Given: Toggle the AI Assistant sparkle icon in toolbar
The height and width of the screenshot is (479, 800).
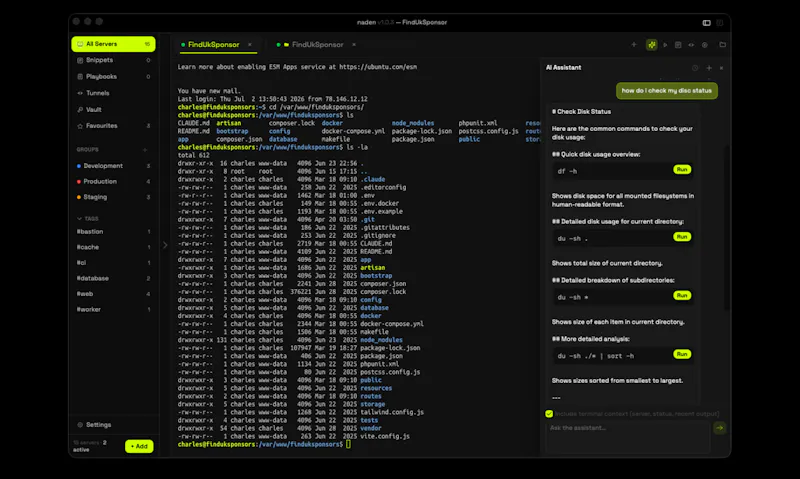Looking at the screenshot, I should pos(652,45).
